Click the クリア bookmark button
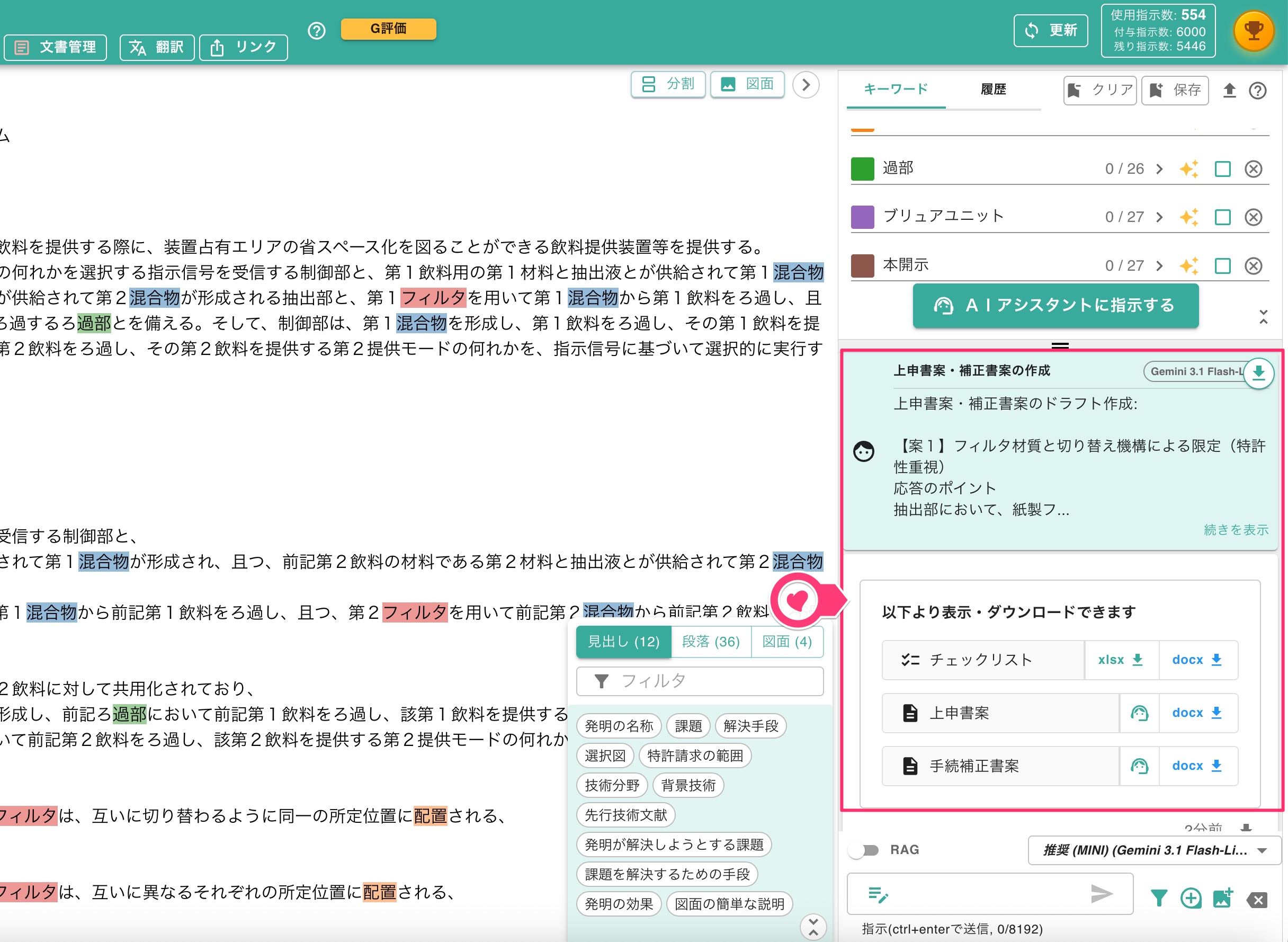Image resolution: width=1288 pixels, height=942 pixels. [x=1100, y=90]
